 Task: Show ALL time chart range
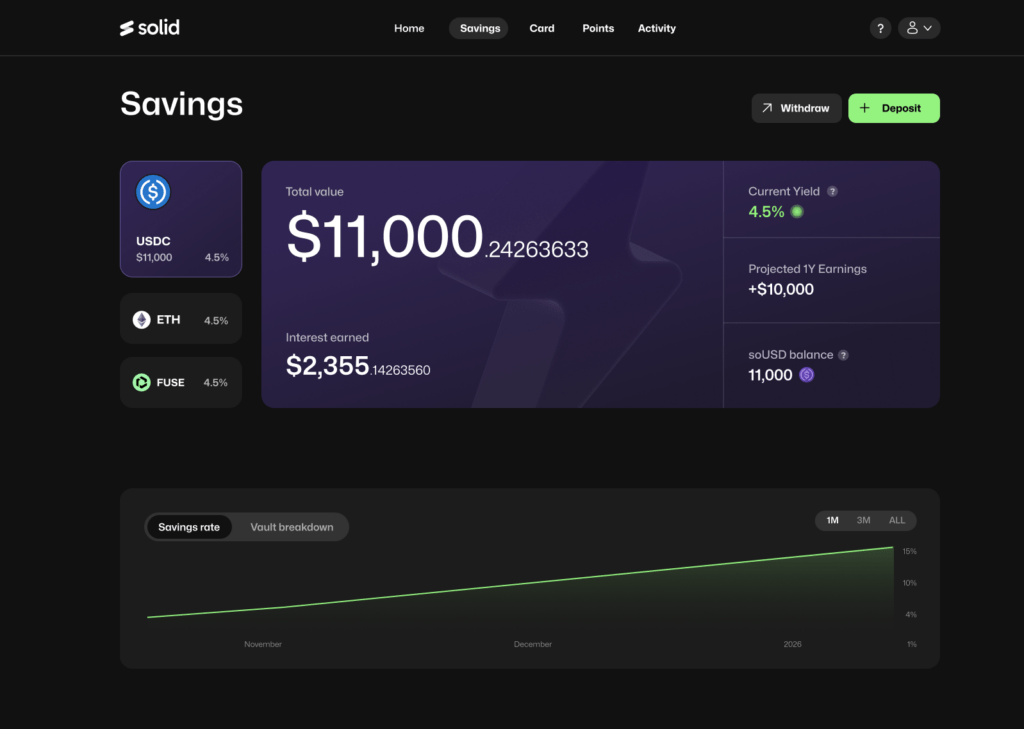pyautogui.click(x=897, y=520)
